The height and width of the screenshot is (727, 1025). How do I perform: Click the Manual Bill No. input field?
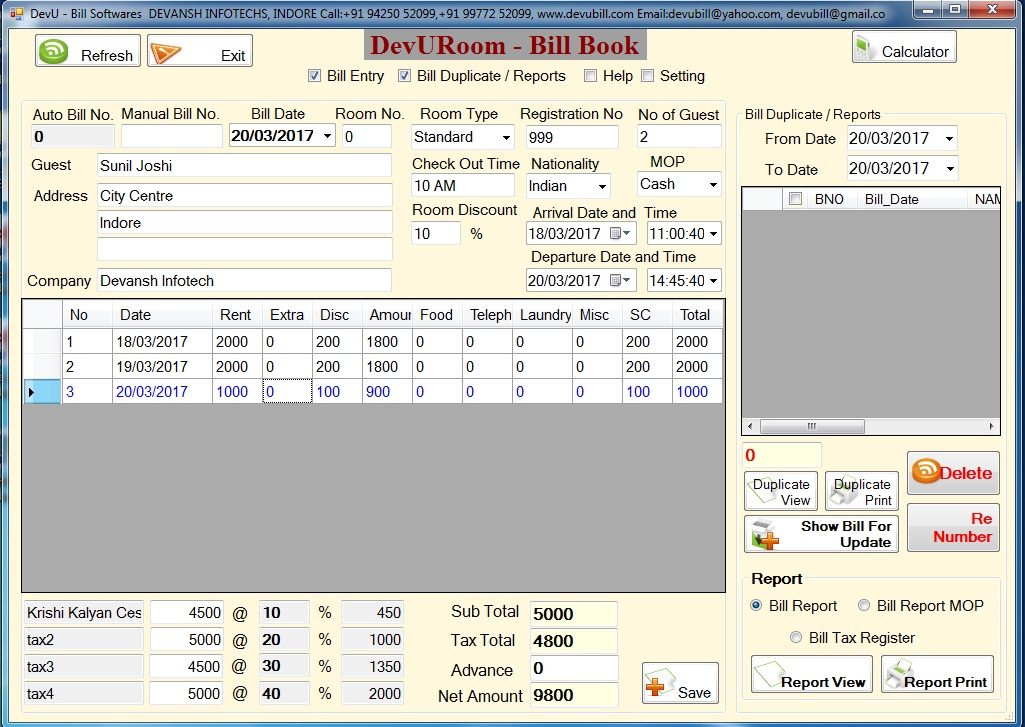point(171,136)
